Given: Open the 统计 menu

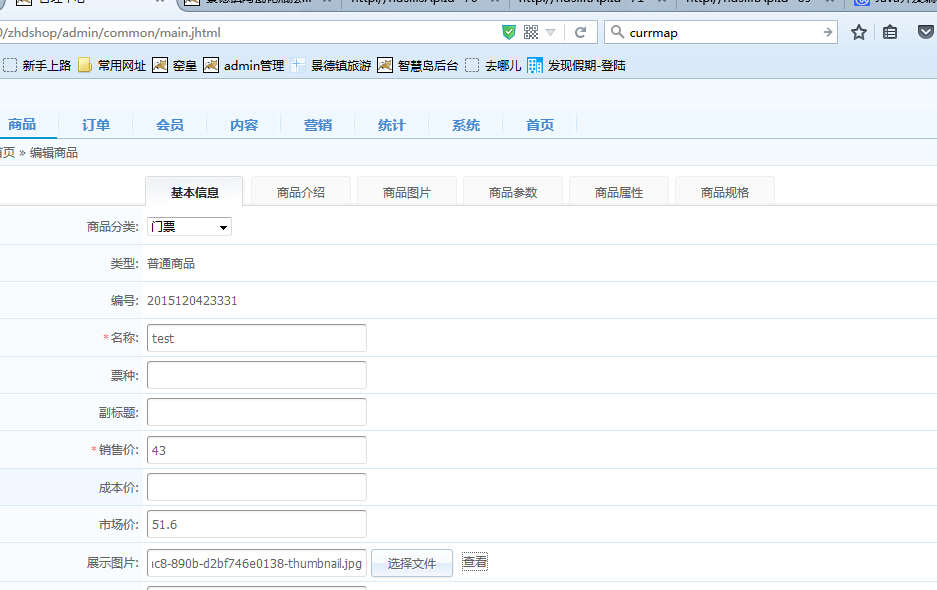Looking at the screenshot, I should point(392,125).
